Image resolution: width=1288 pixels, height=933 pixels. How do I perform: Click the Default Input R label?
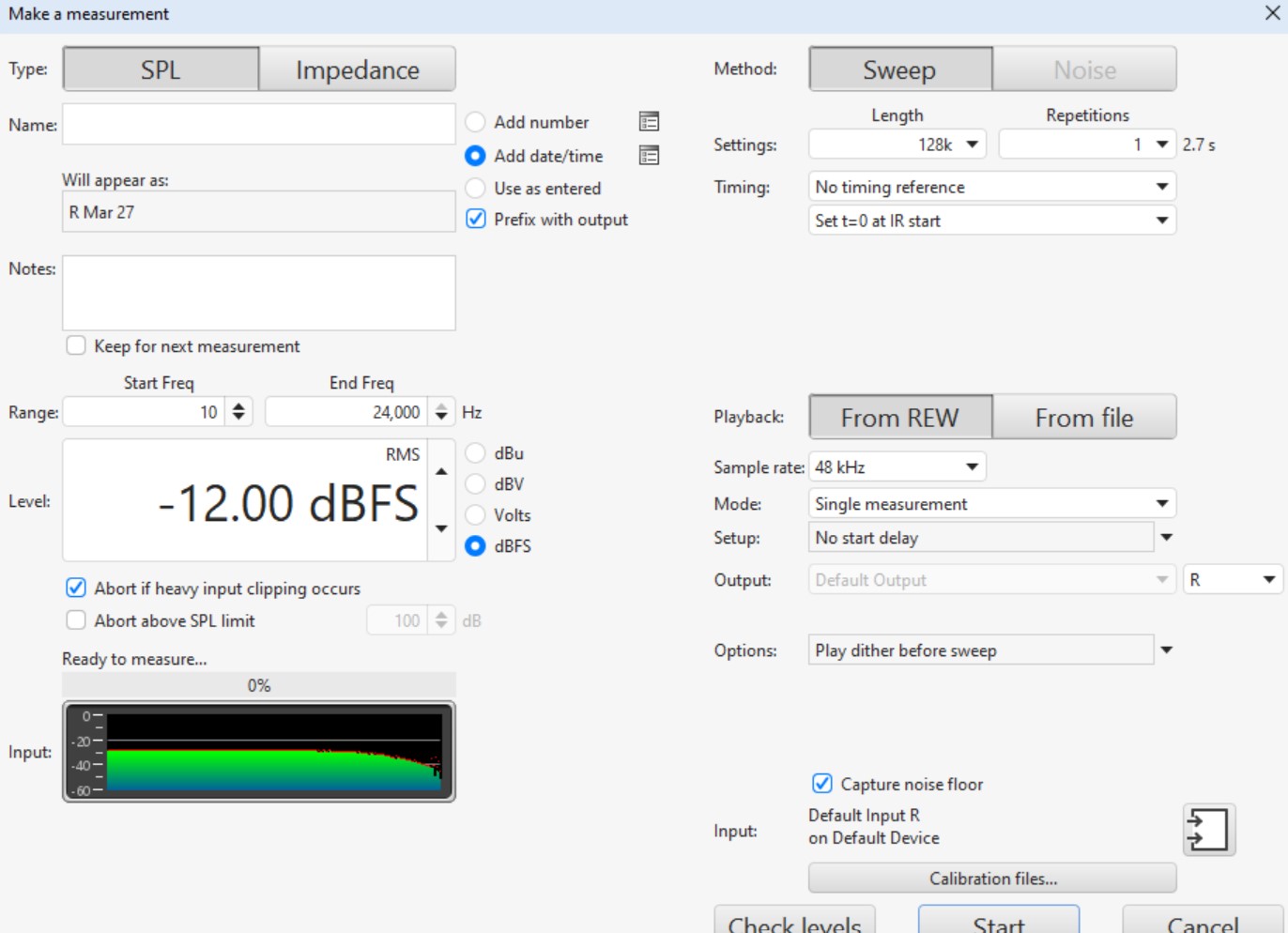865,816
